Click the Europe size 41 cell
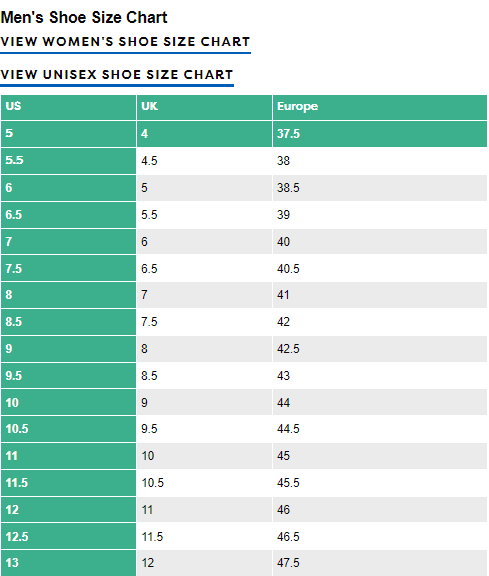This screenshot has width=489, height=576. coord(380,295)
